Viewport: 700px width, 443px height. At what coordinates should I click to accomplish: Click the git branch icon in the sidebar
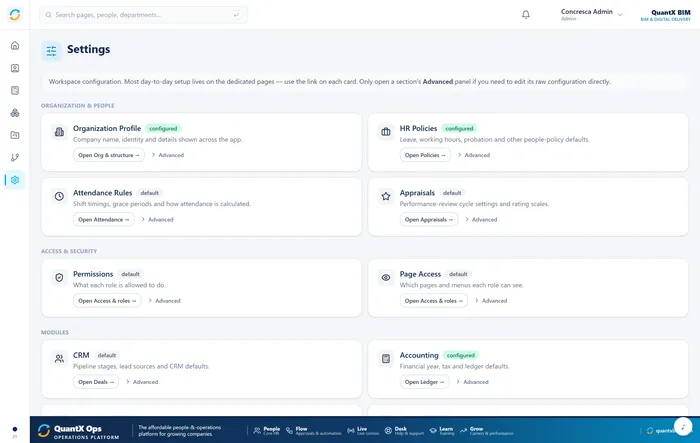tap(15, 157)
